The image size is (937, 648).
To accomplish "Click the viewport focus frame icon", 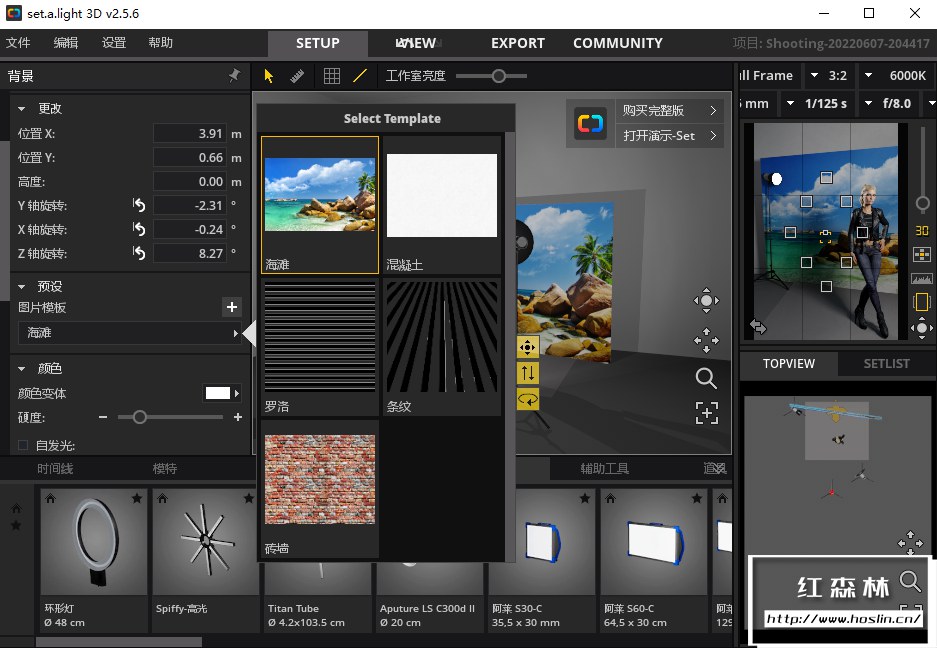I will [707, 413].
